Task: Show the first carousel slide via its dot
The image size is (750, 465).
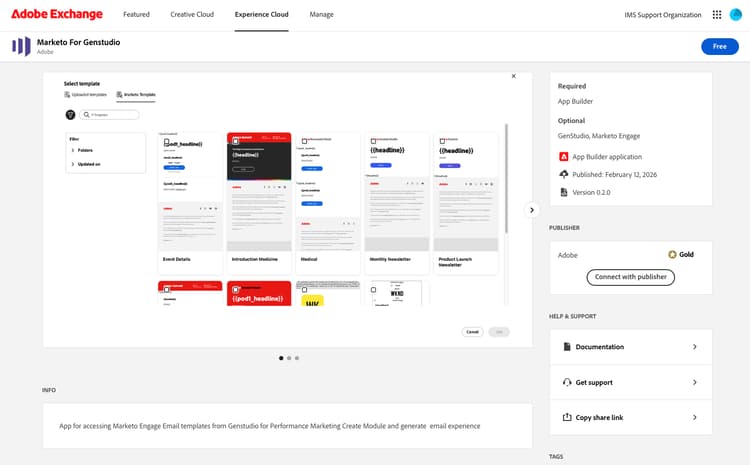Action: click(281, 358)
